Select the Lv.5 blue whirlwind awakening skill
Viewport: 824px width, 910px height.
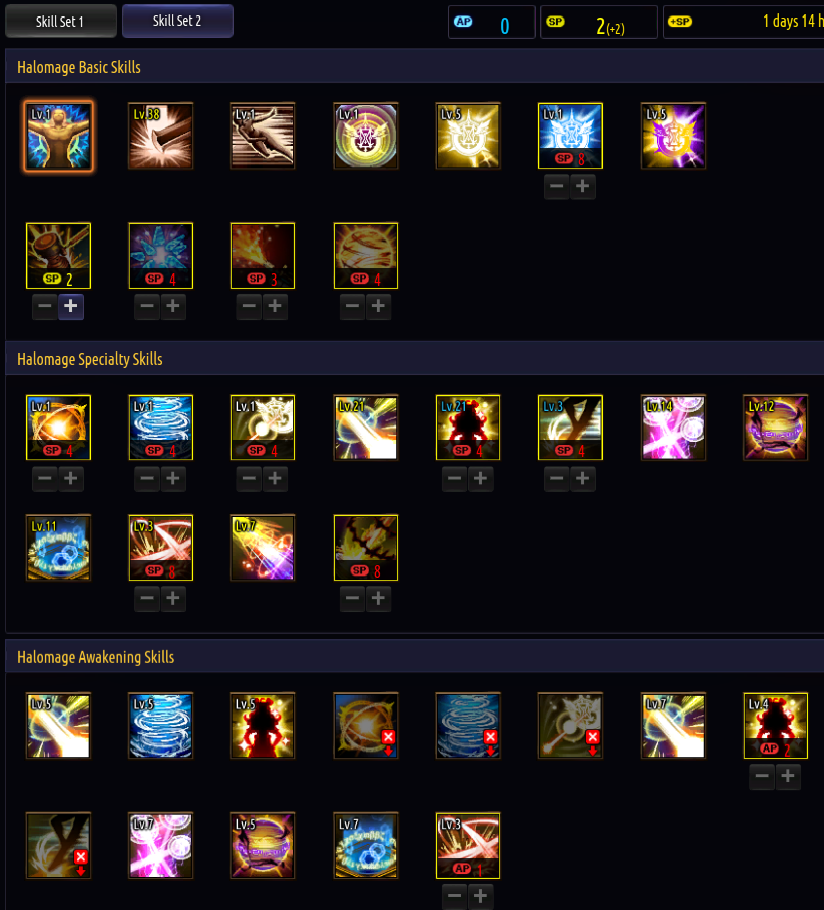[x=161, y=725]
